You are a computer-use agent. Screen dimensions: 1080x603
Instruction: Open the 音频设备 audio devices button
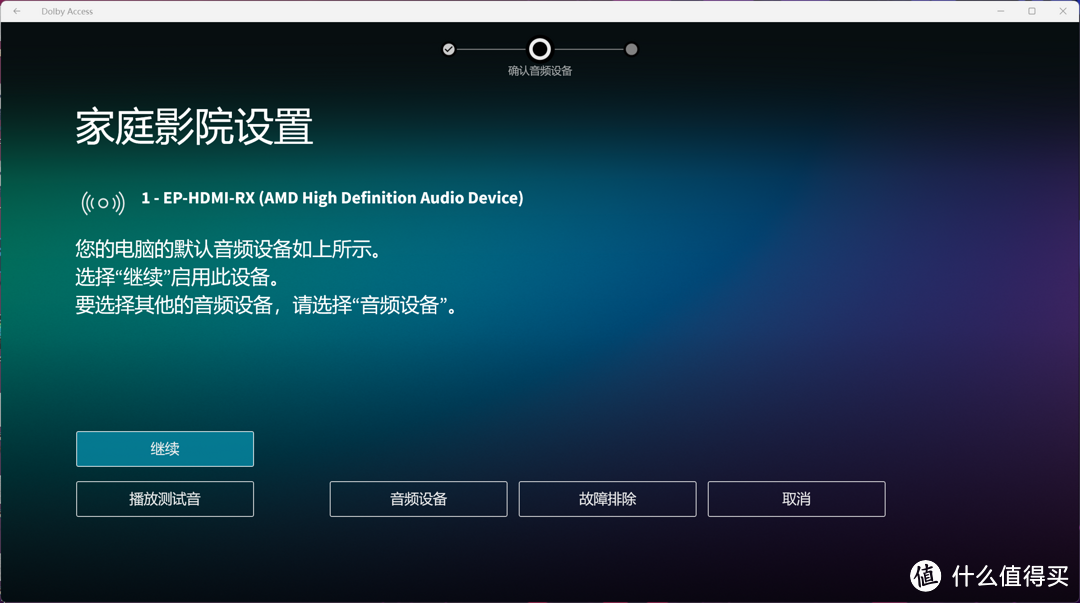point(418,499)
